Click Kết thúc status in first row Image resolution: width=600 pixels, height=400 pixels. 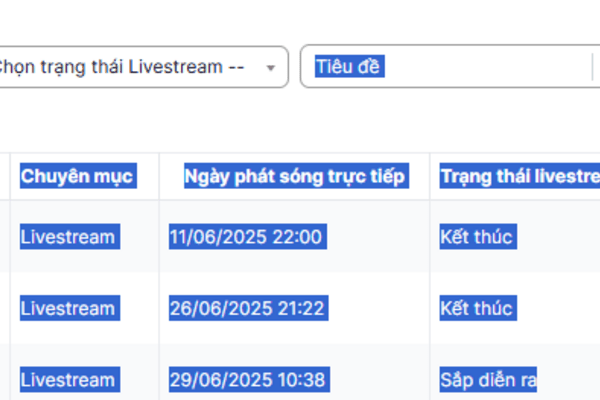476,237
